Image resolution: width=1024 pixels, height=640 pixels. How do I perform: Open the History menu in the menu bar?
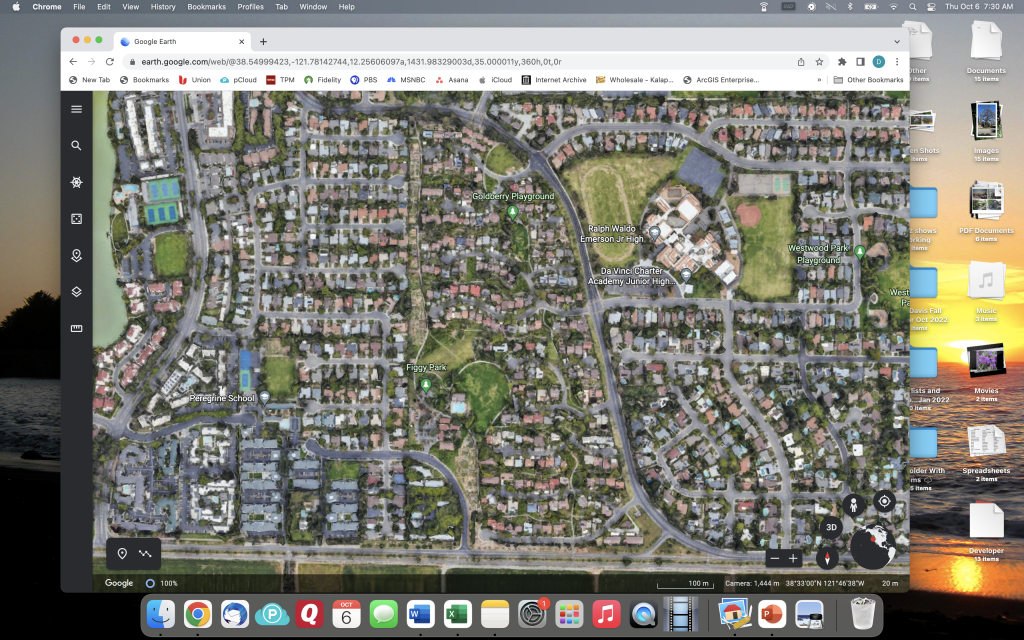[163, 6]
